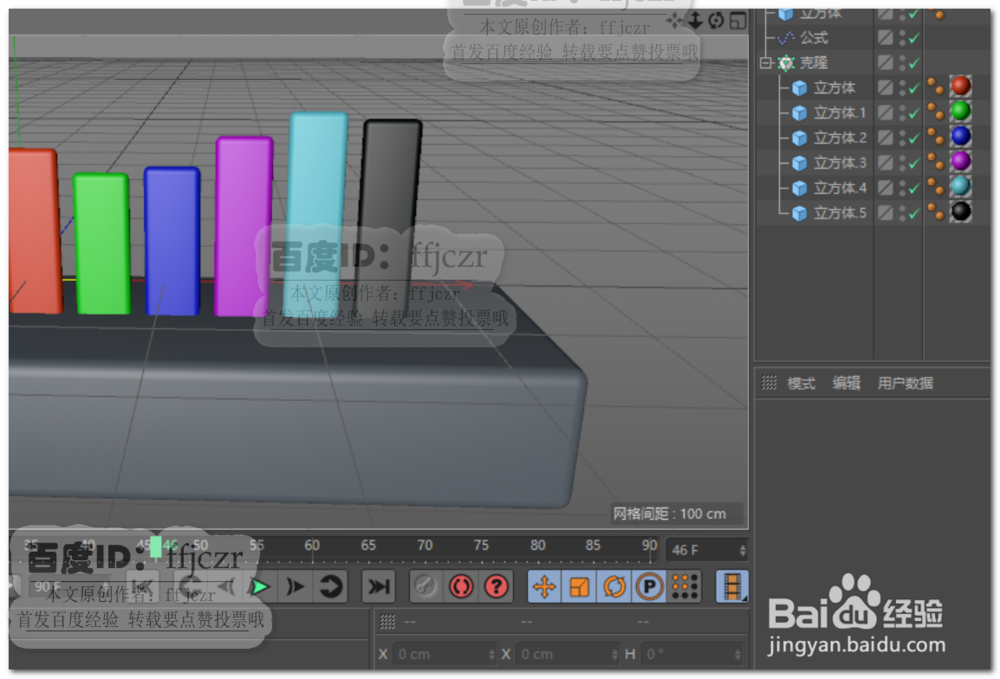Select the 立方体.4 object name
This screenshot has height=679, width=1000.
pyautogui.click(x=839, y=188)
